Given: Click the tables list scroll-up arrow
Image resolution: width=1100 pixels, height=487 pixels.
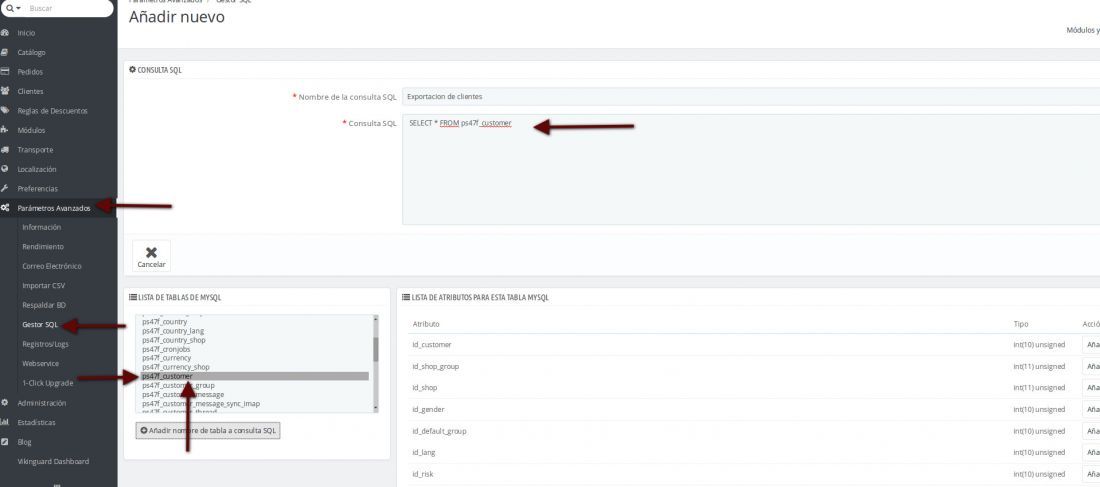Looking at the screenshot, I should pos(375,319).
